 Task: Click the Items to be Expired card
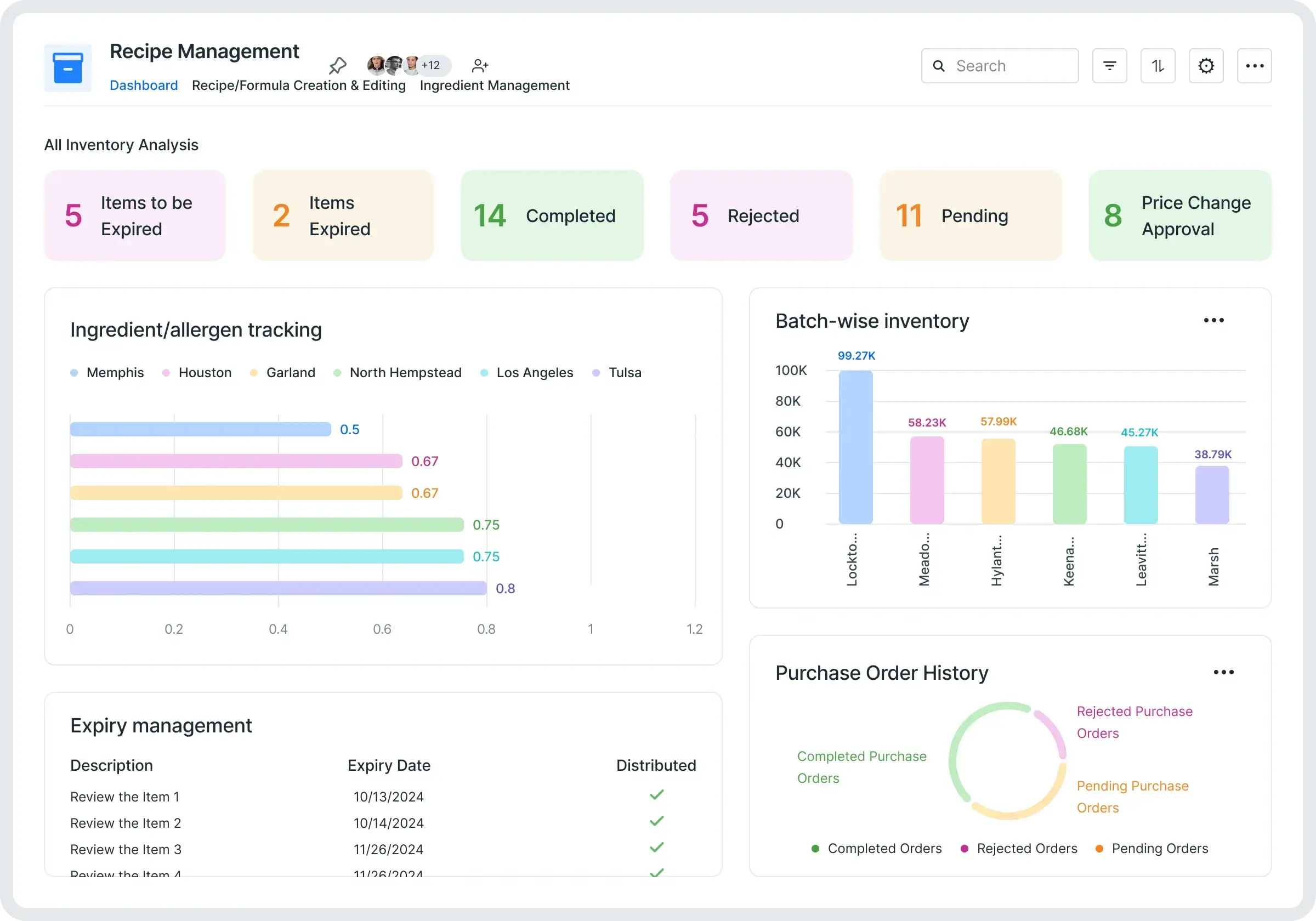(135, 215)
